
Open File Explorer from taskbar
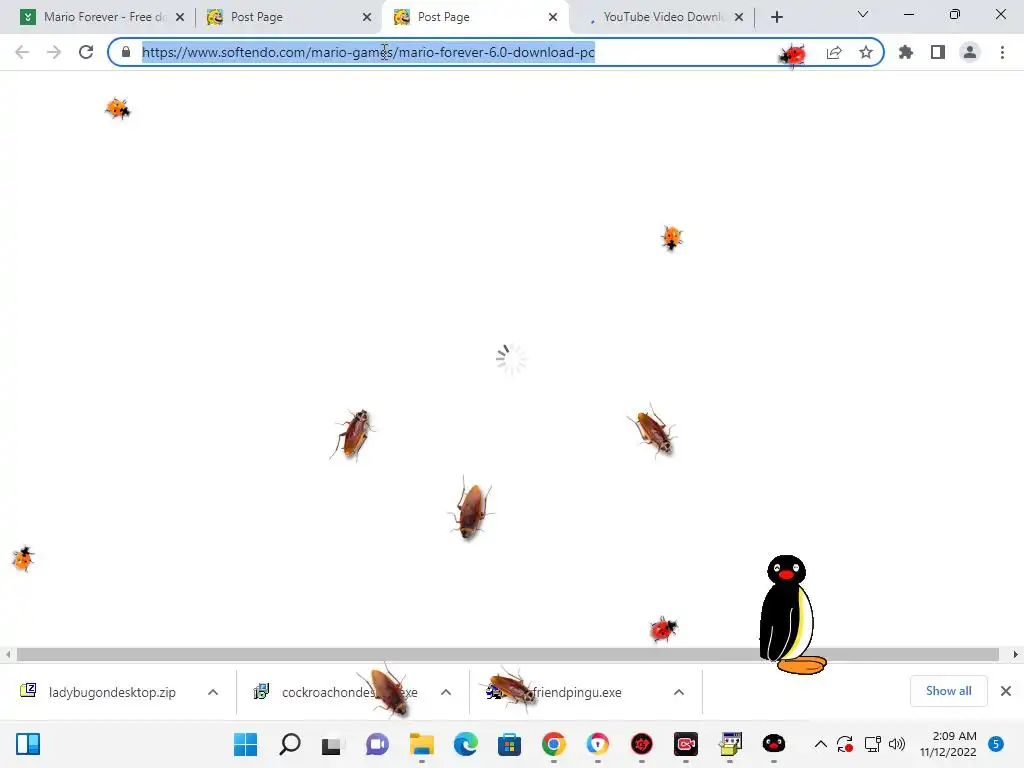422,744
